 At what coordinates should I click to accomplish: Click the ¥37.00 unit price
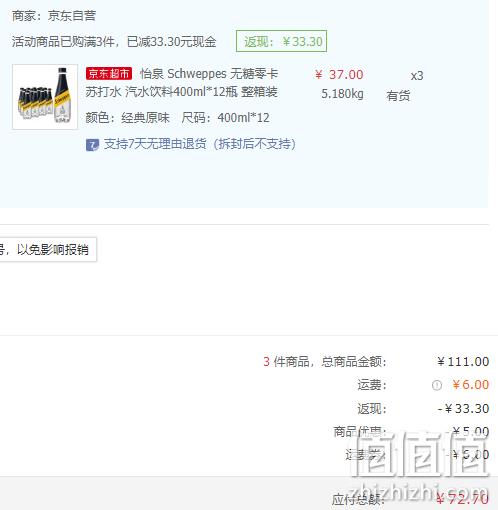(339, 75)
